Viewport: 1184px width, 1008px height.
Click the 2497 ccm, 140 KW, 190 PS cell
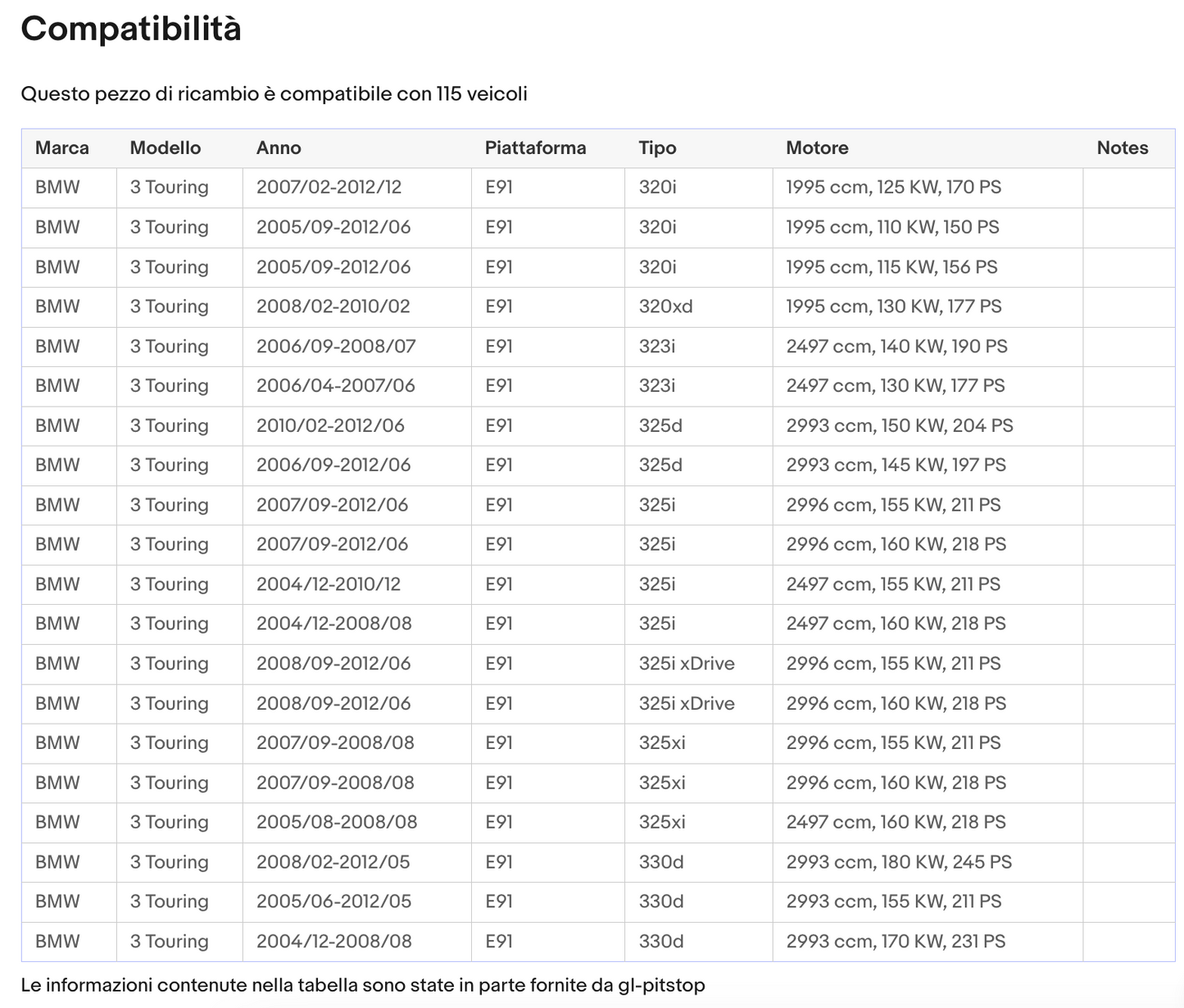[928, 347]
